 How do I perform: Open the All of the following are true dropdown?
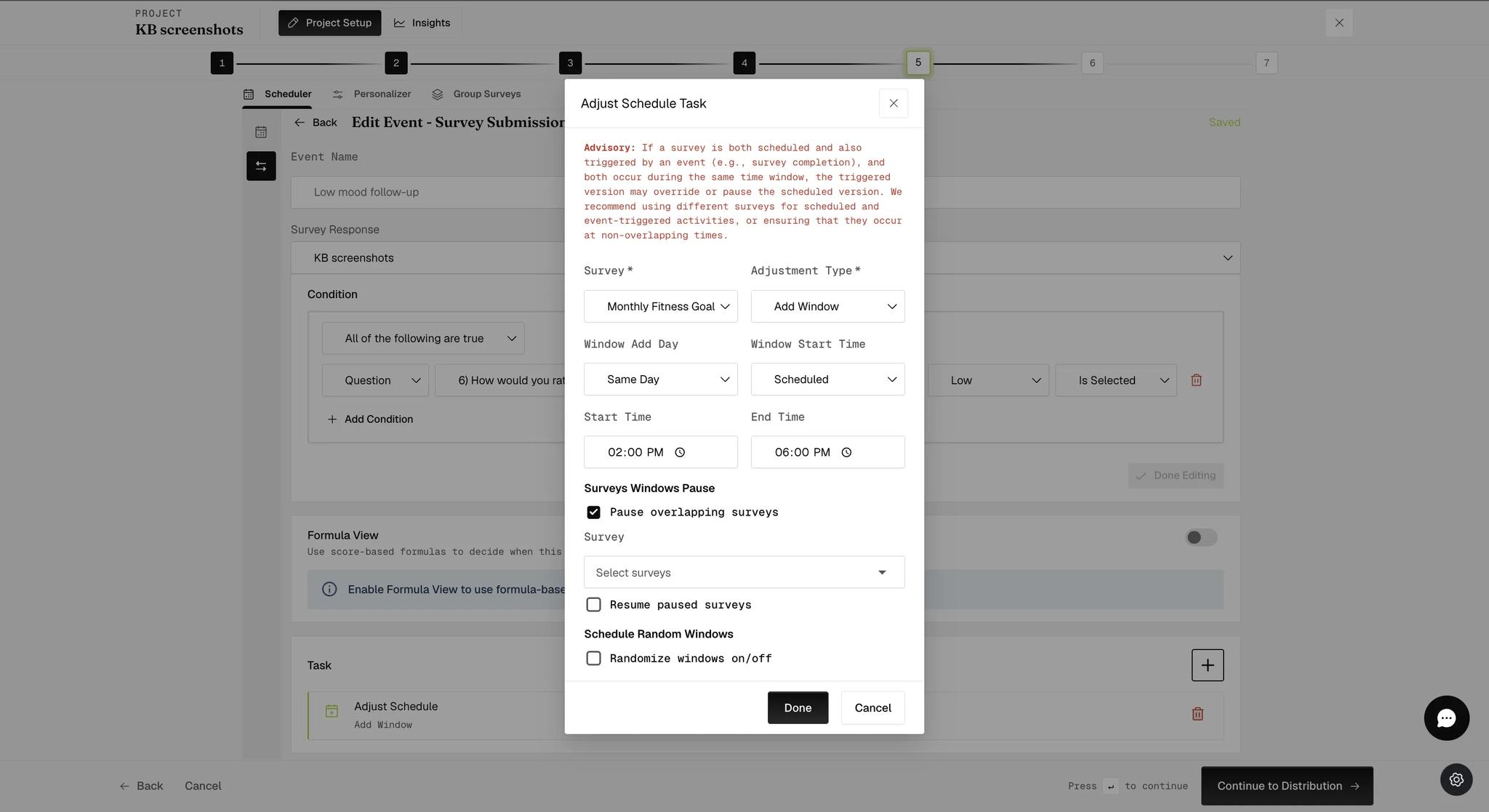point(423,339)
